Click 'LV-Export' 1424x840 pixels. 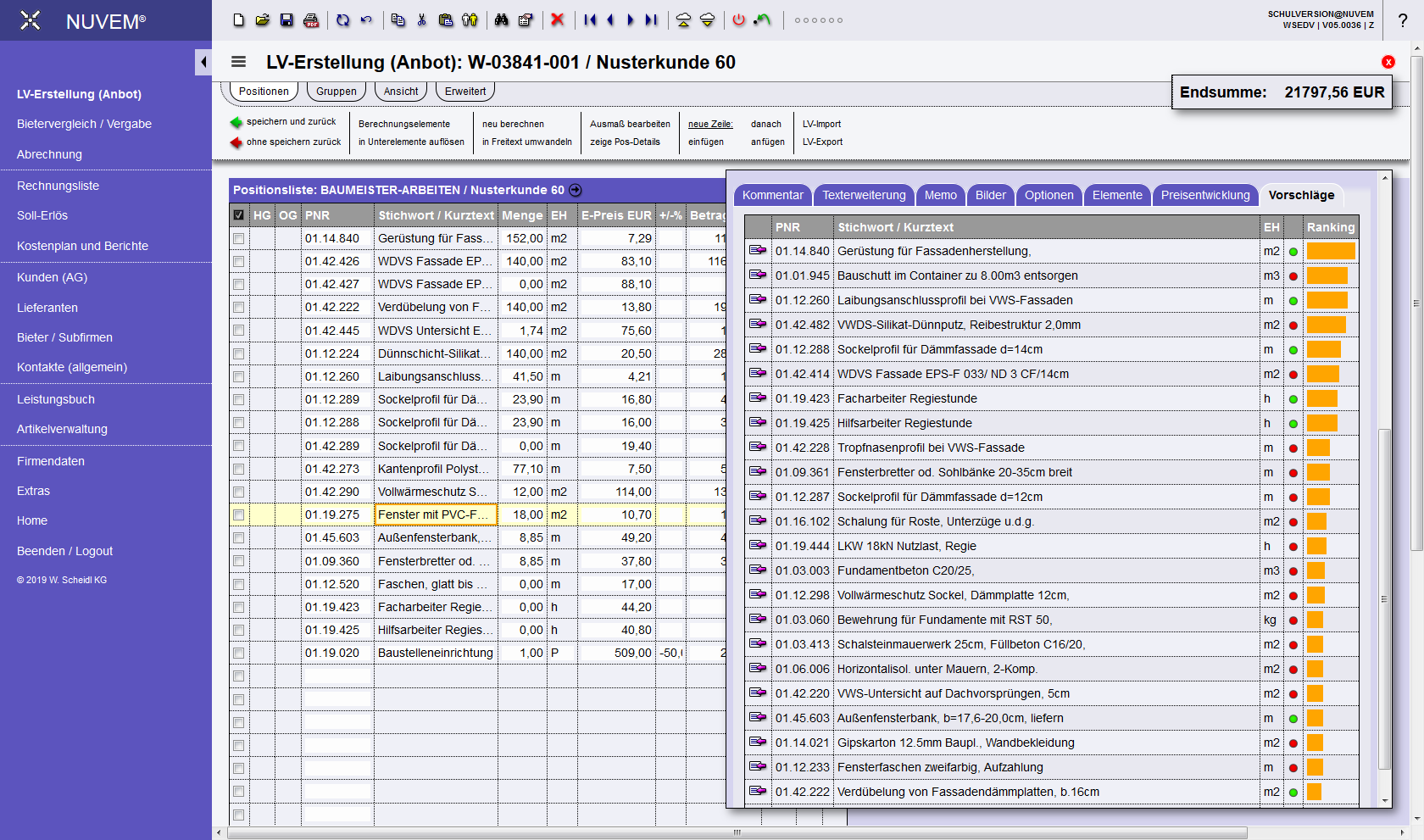pos(822,142)
